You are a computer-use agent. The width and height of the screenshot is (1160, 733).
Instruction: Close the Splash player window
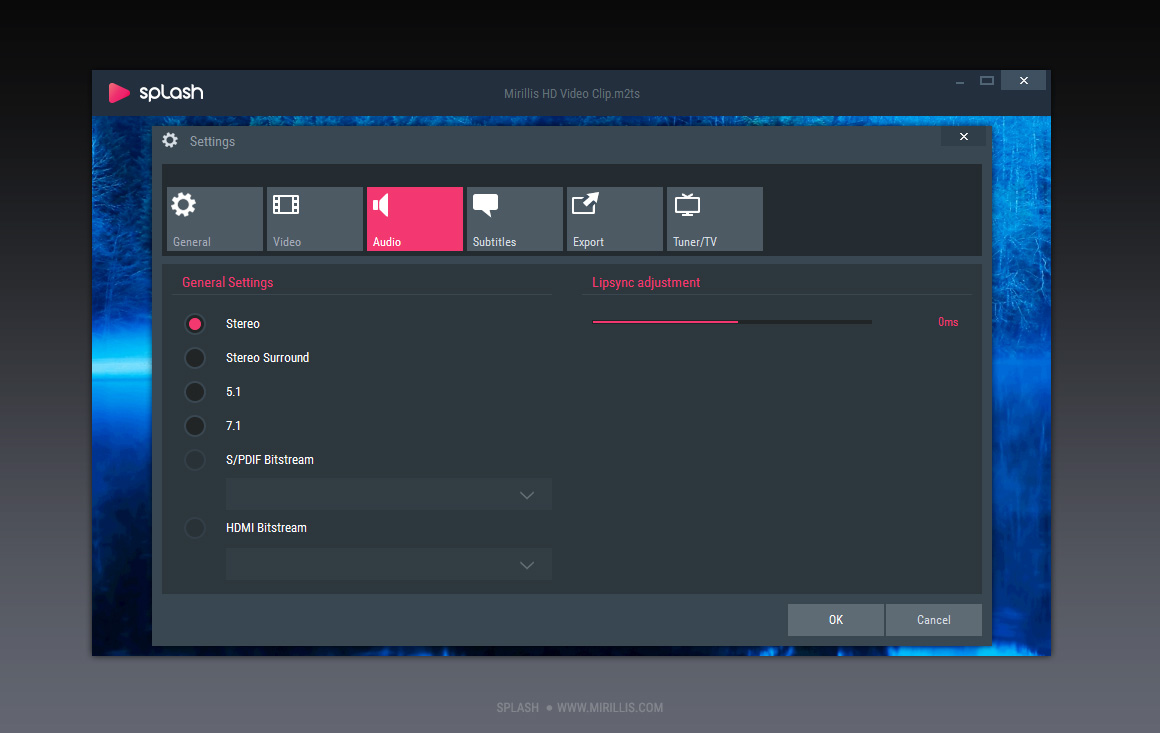pos(1023,81)
